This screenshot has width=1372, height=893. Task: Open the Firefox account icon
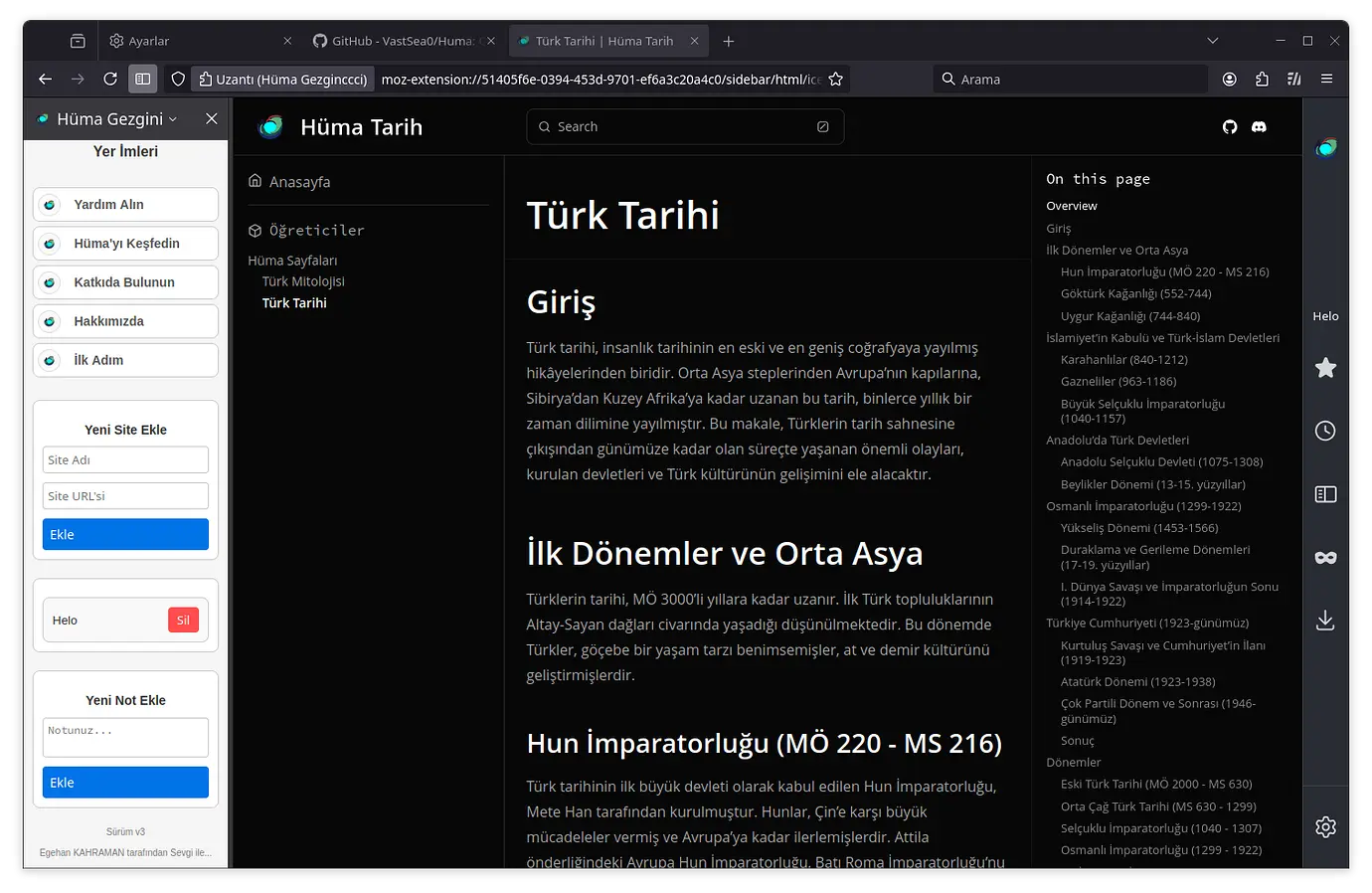1230,79
